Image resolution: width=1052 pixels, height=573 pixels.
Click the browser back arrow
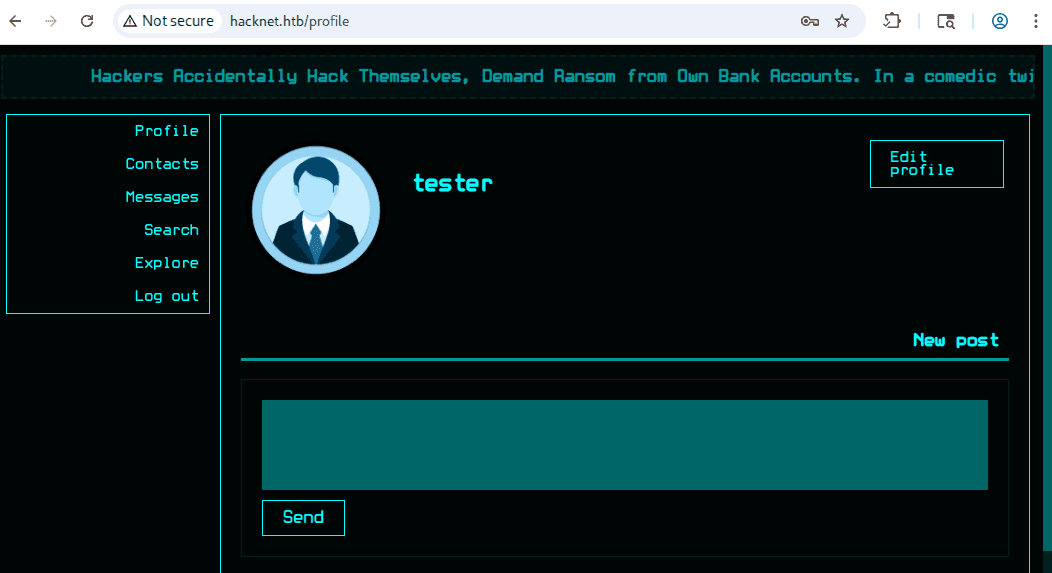point(16,21)
